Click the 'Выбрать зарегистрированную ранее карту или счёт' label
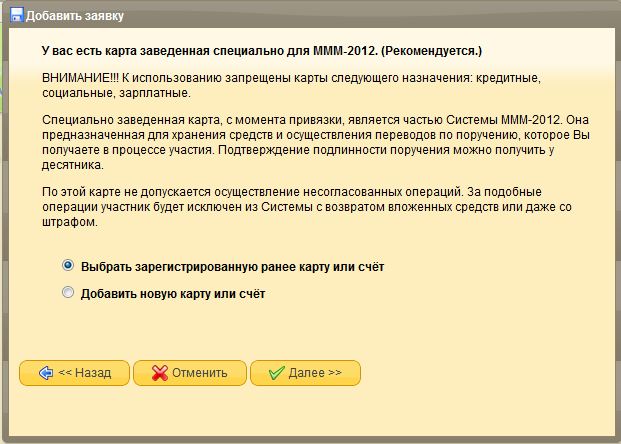The image size is (621, 444). [x=232, y=267]
